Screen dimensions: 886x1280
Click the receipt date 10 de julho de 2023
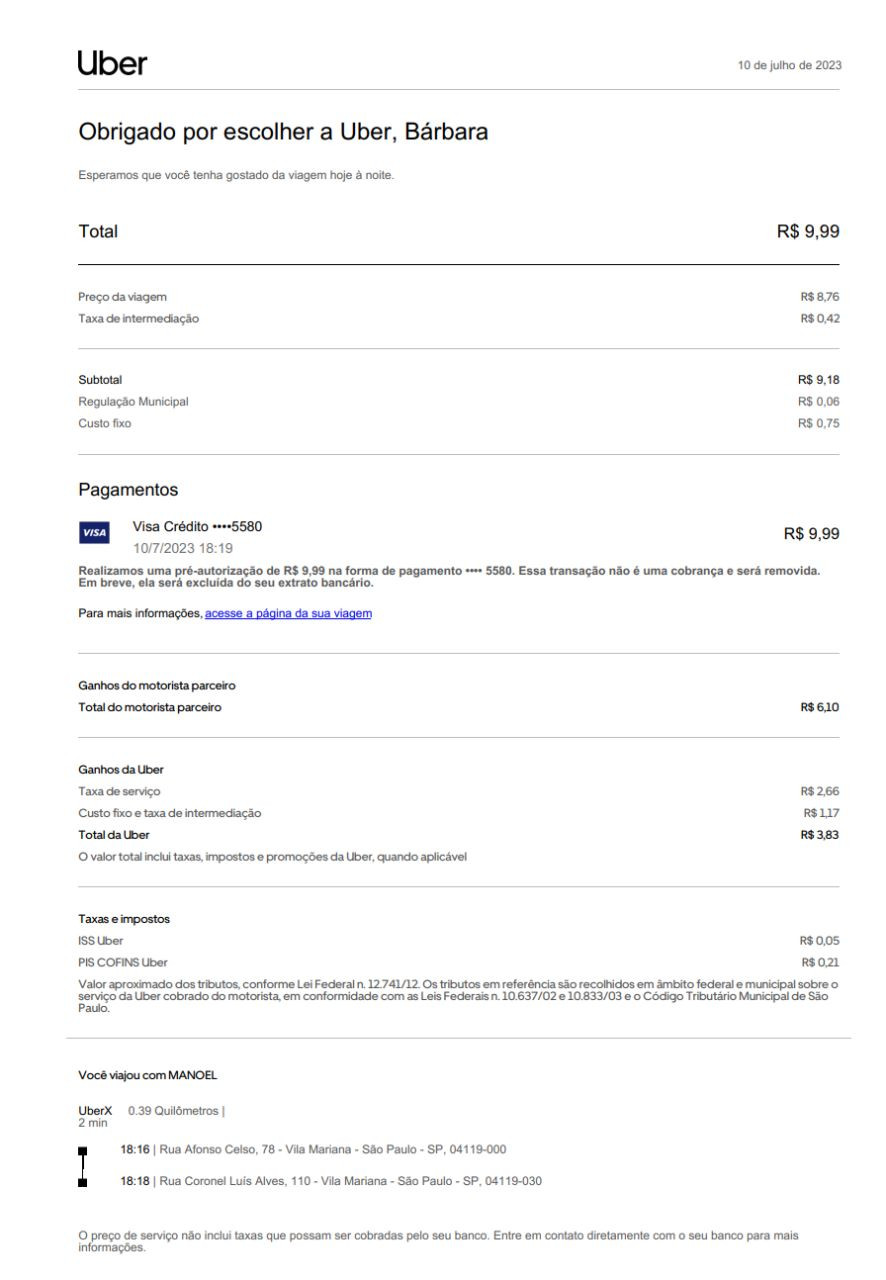click(x=789, y=66)
